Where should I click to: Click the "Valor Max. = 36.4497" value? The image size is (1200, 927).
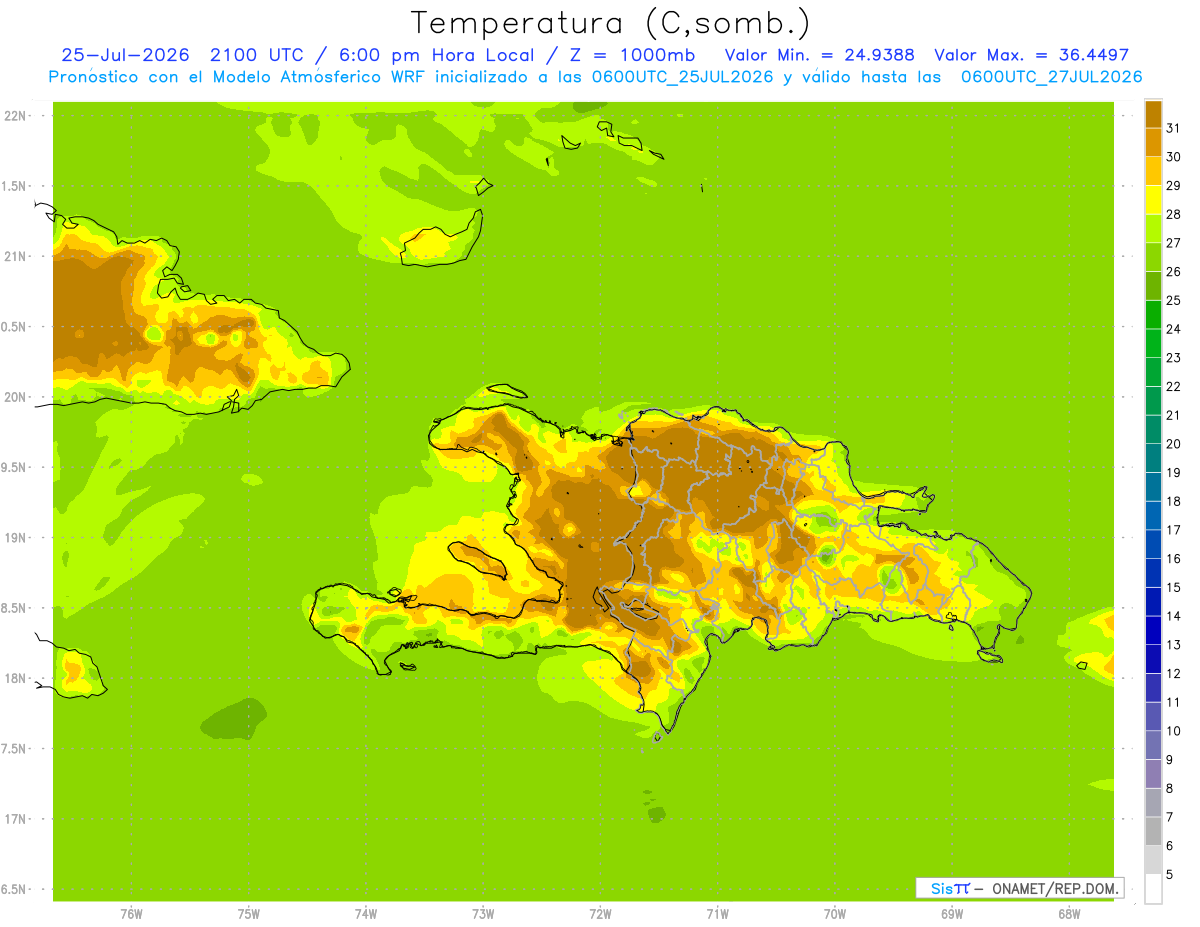(x=1031, y=55)
